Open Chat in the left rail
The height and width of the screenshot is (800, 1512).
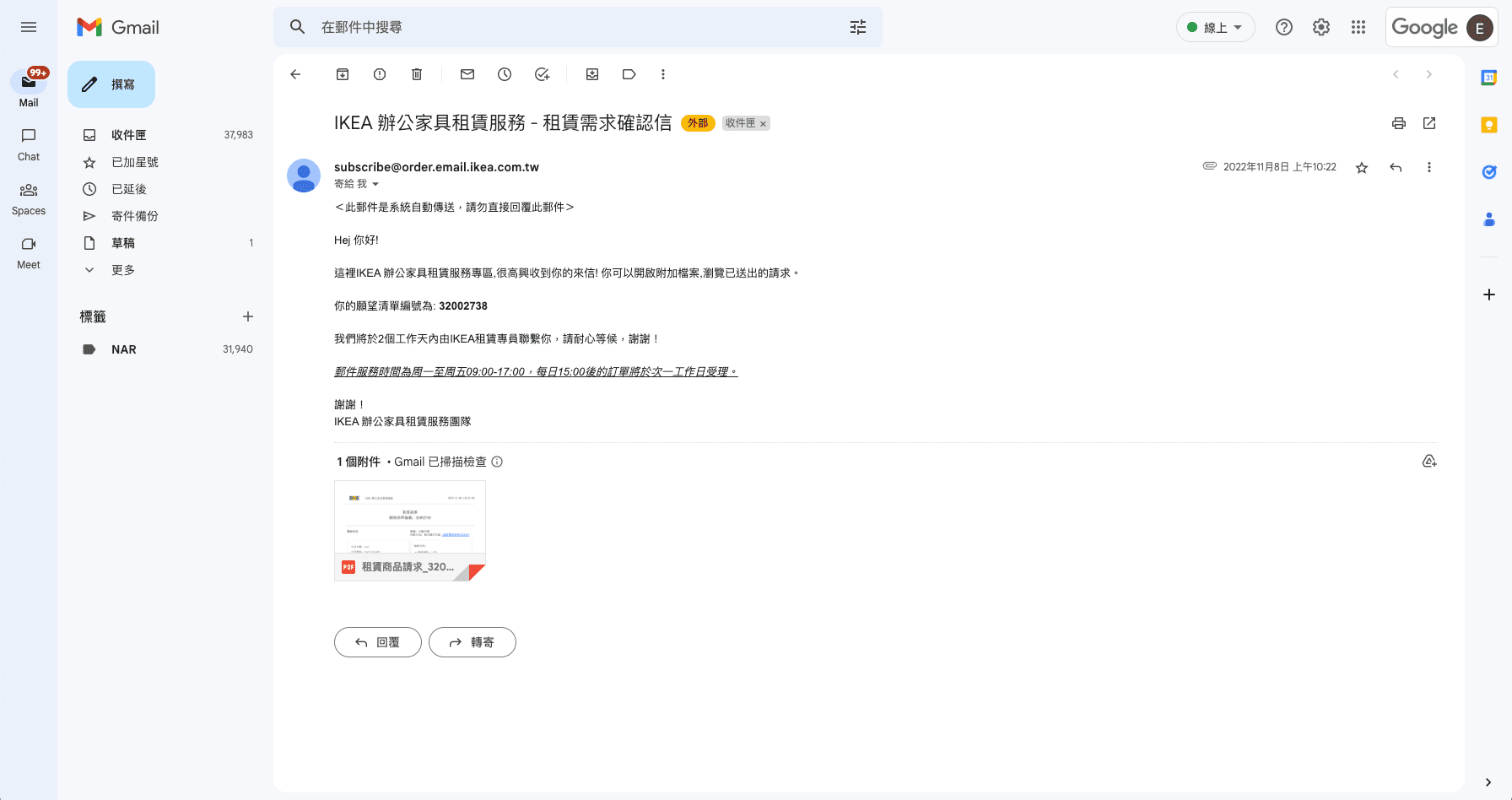click(29, 144)
